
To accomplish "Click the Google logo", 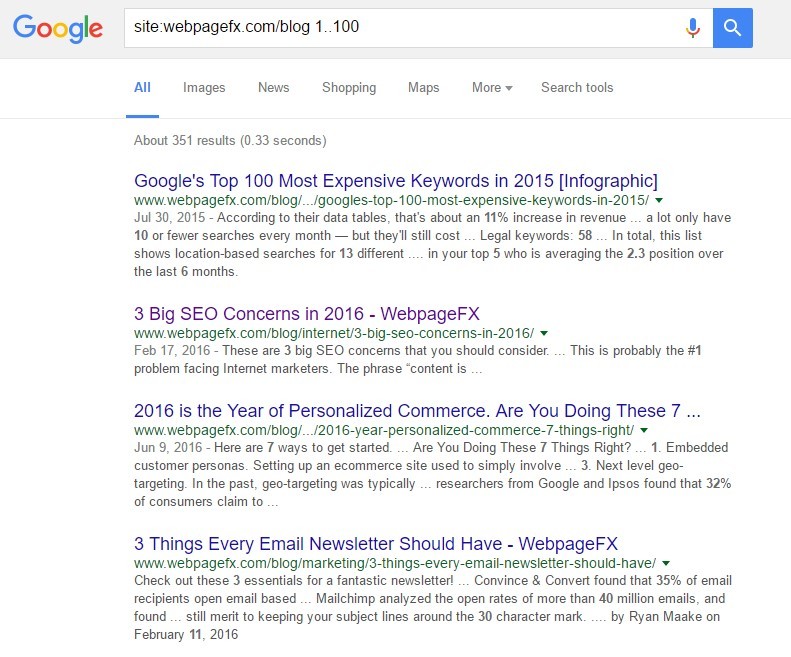I will (x=58, y=28).
